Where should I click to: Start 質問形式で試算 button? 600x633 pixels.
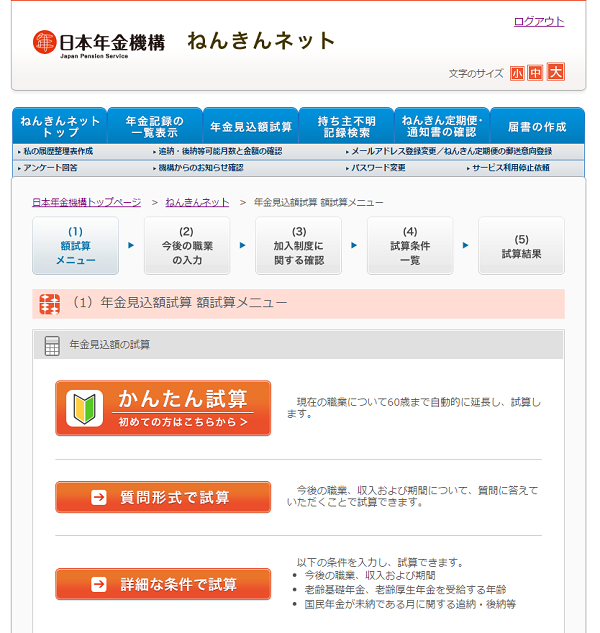[163, 497]
